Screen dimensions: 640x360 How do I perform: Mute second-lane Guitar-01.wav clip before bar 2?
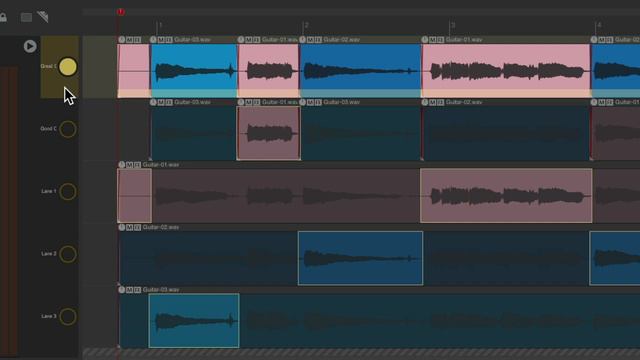[x=249, y=102]
